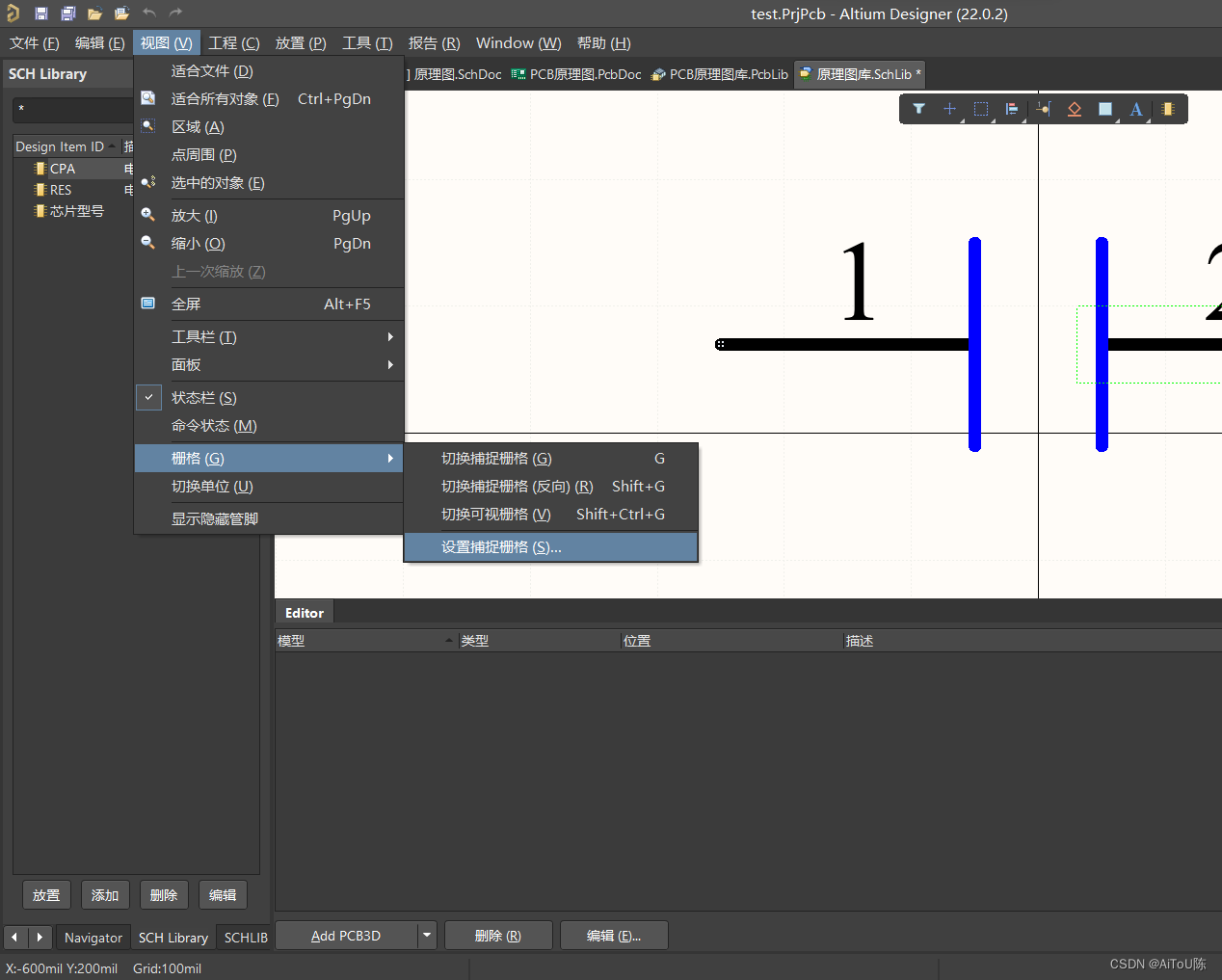Screen dimensions: 1222x980
Task: Click 添加 button in SCH Library panel
Action: click(105, 895)
